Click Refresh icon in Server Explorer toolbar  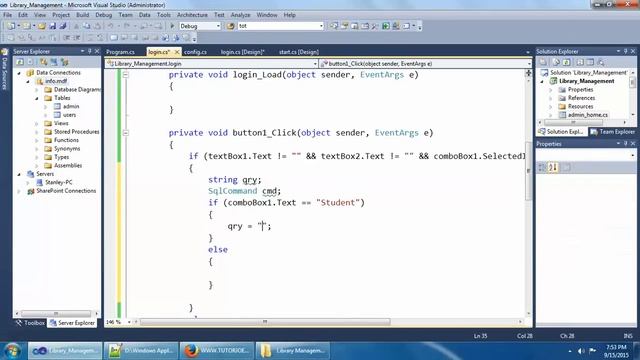click(x=20, y=62)
